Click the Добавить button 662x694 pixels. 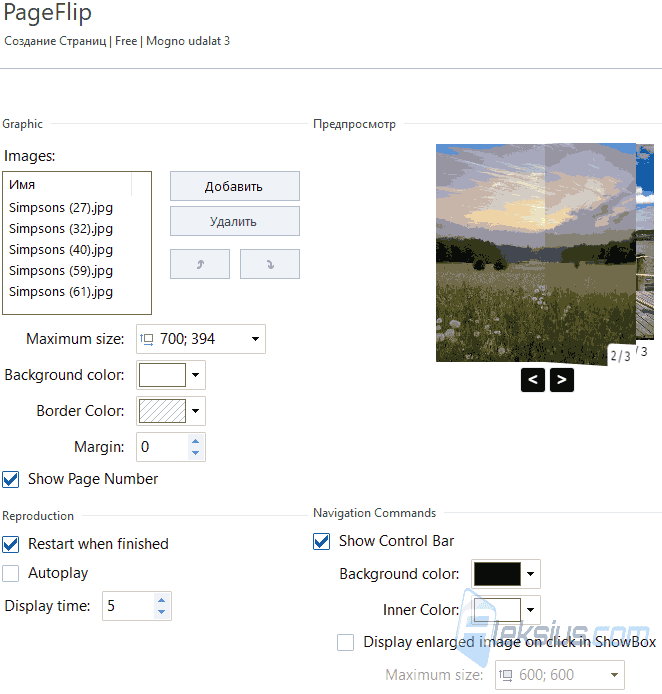(x=235, y=186)
